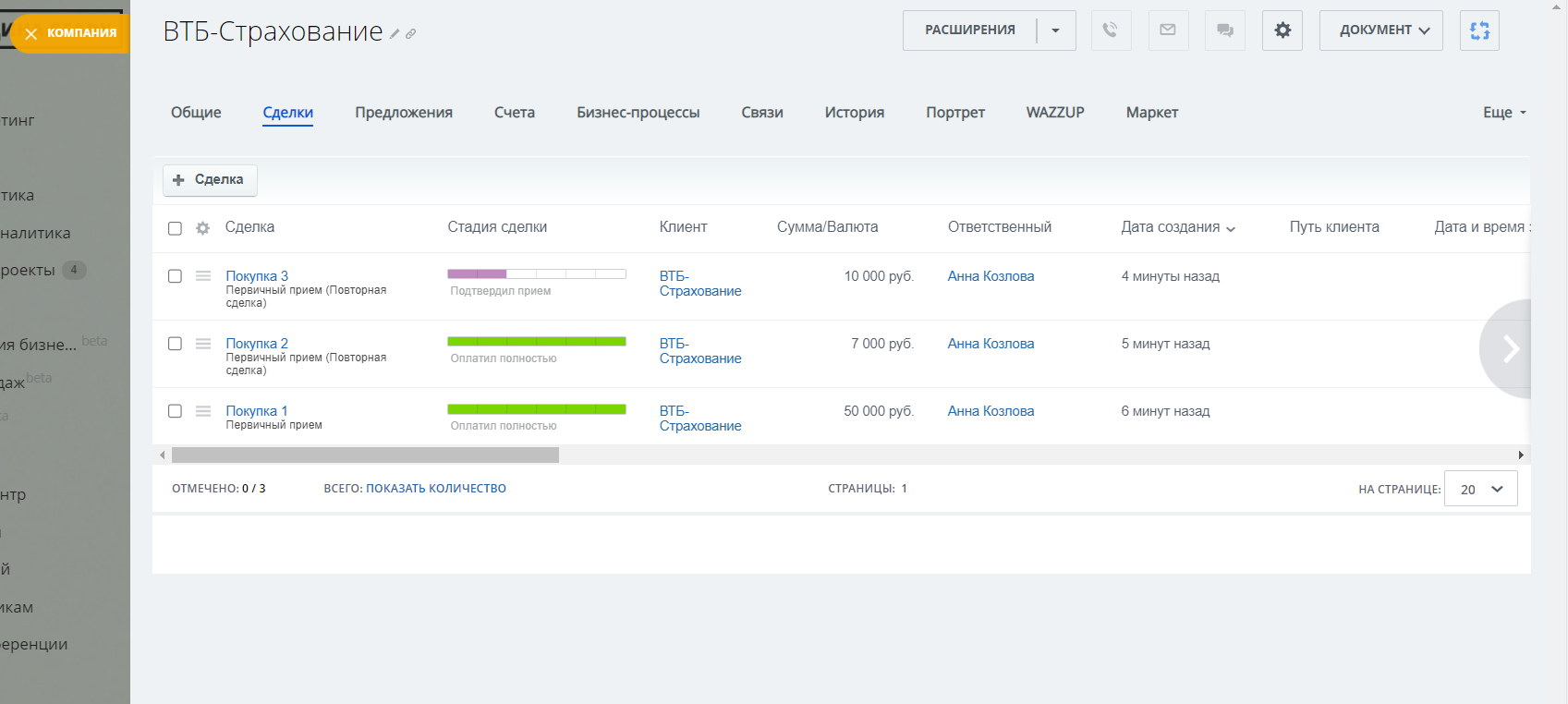Switch to the Предложения tab

(x=404, y=113)
